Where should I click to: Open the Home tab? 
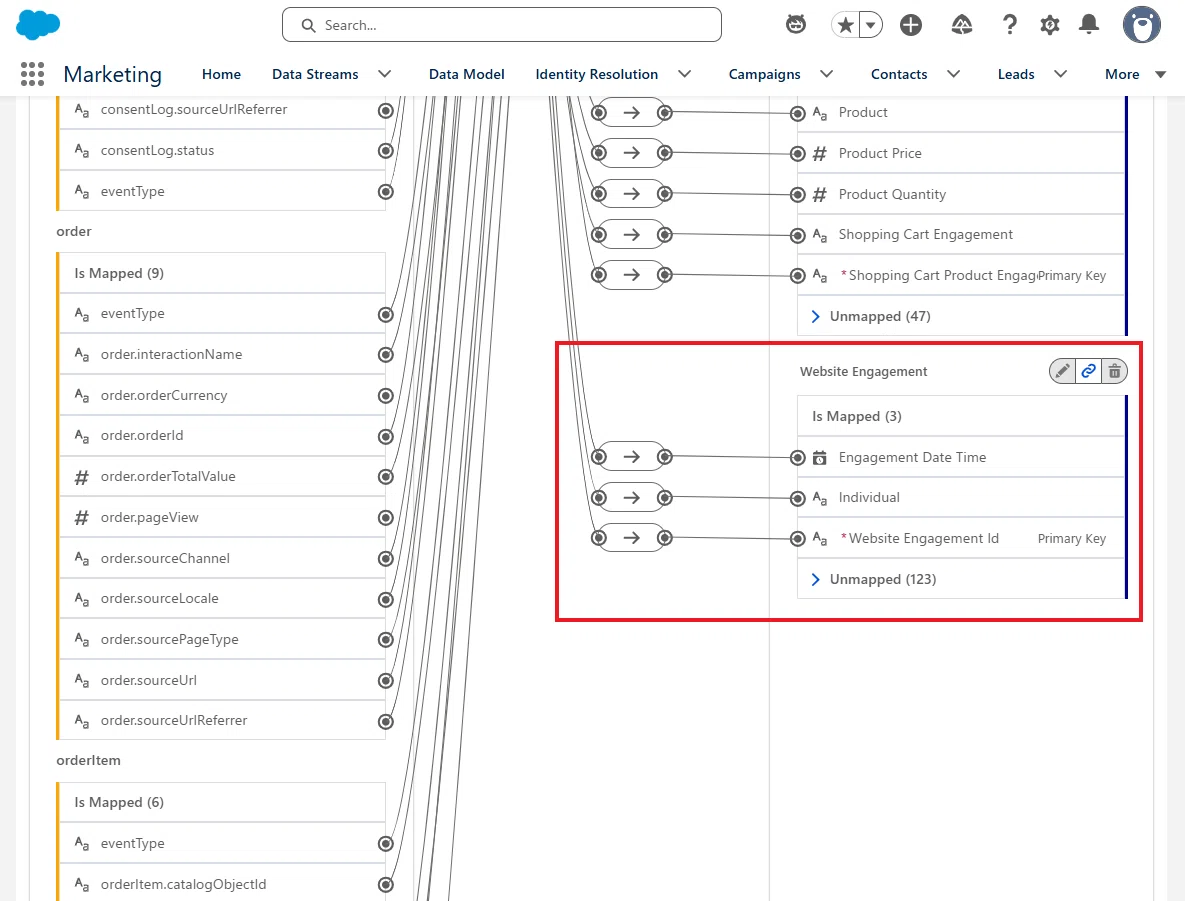point(221,74)
